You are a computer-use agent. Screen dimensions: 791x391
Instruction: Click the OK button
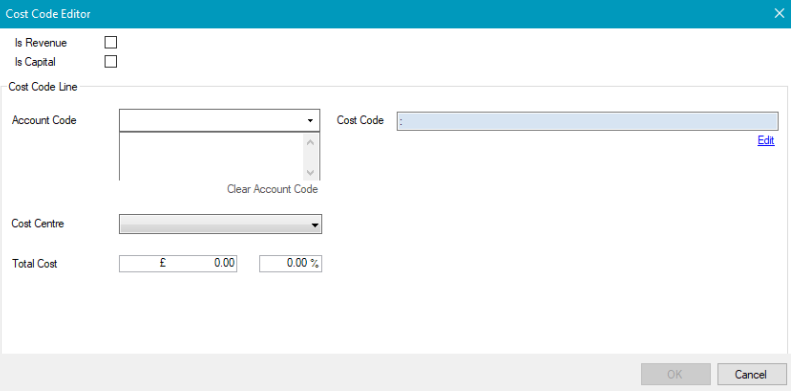click(675, 374)
